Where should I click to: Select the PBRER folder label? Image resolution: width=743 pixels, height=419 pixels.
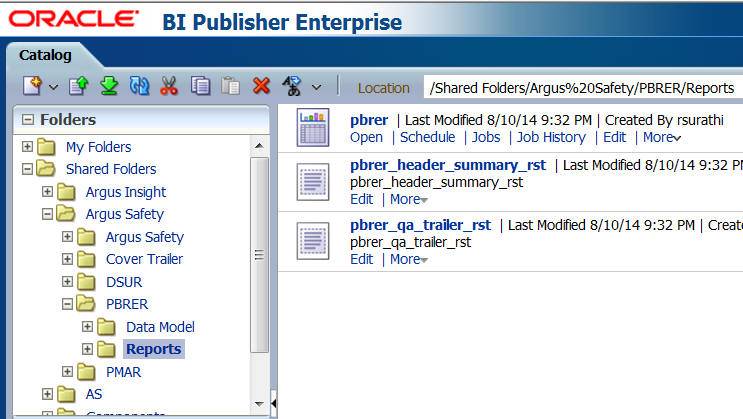(127, 304)
